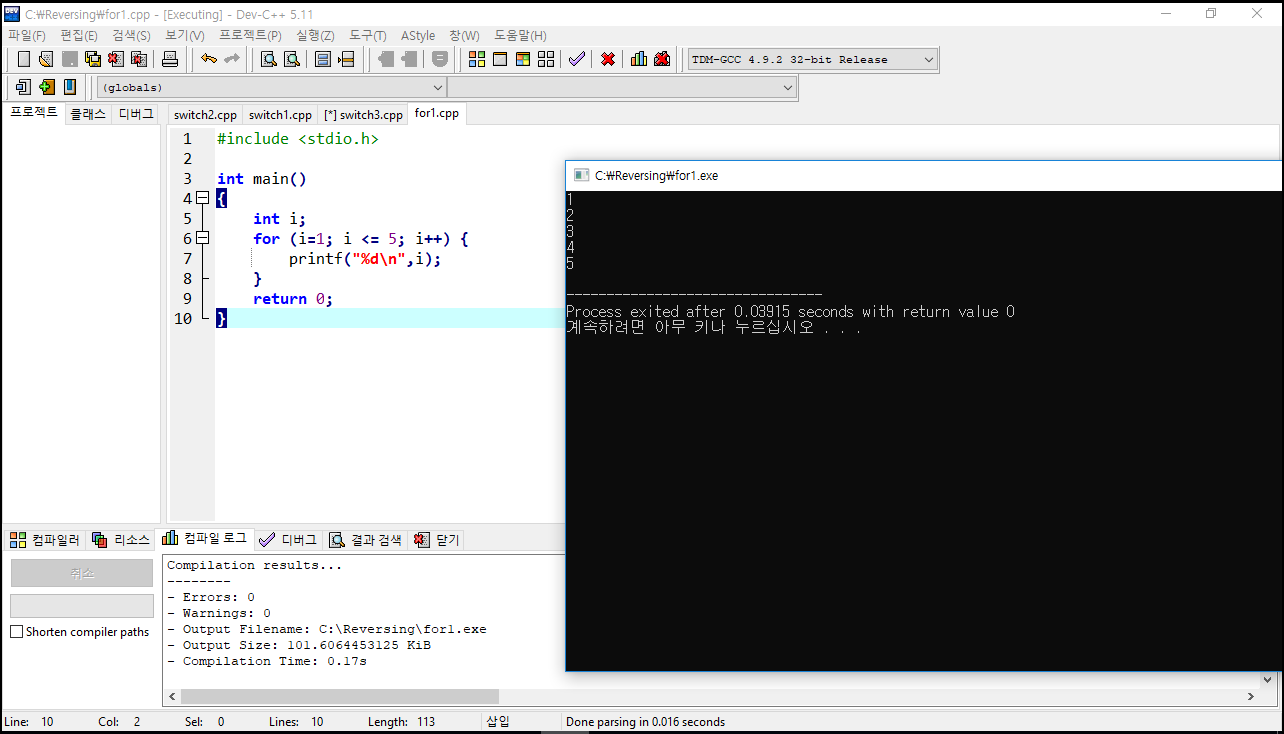Click the compile progress bar

82,606
